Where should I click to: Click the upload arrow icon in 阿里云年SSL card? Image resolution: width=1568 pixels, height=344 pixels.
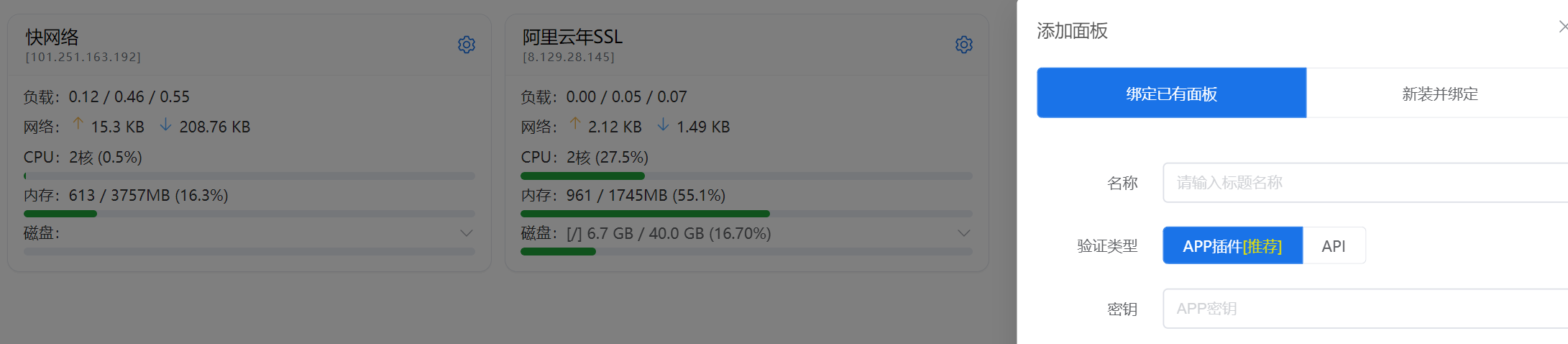(x=575, y=125)
